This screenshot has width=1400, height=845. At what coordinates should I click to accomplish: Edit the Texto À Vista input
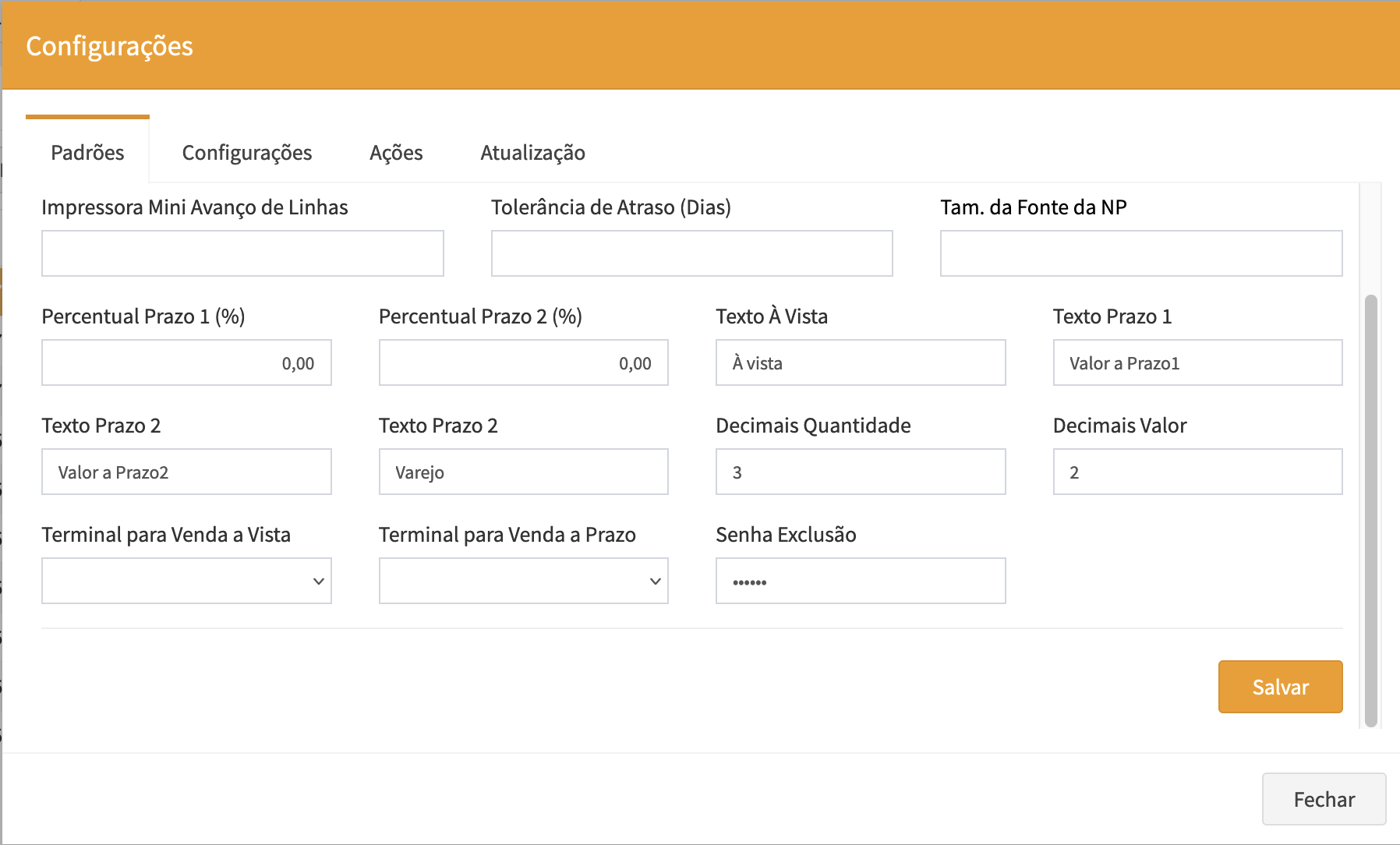click(860, 362)
